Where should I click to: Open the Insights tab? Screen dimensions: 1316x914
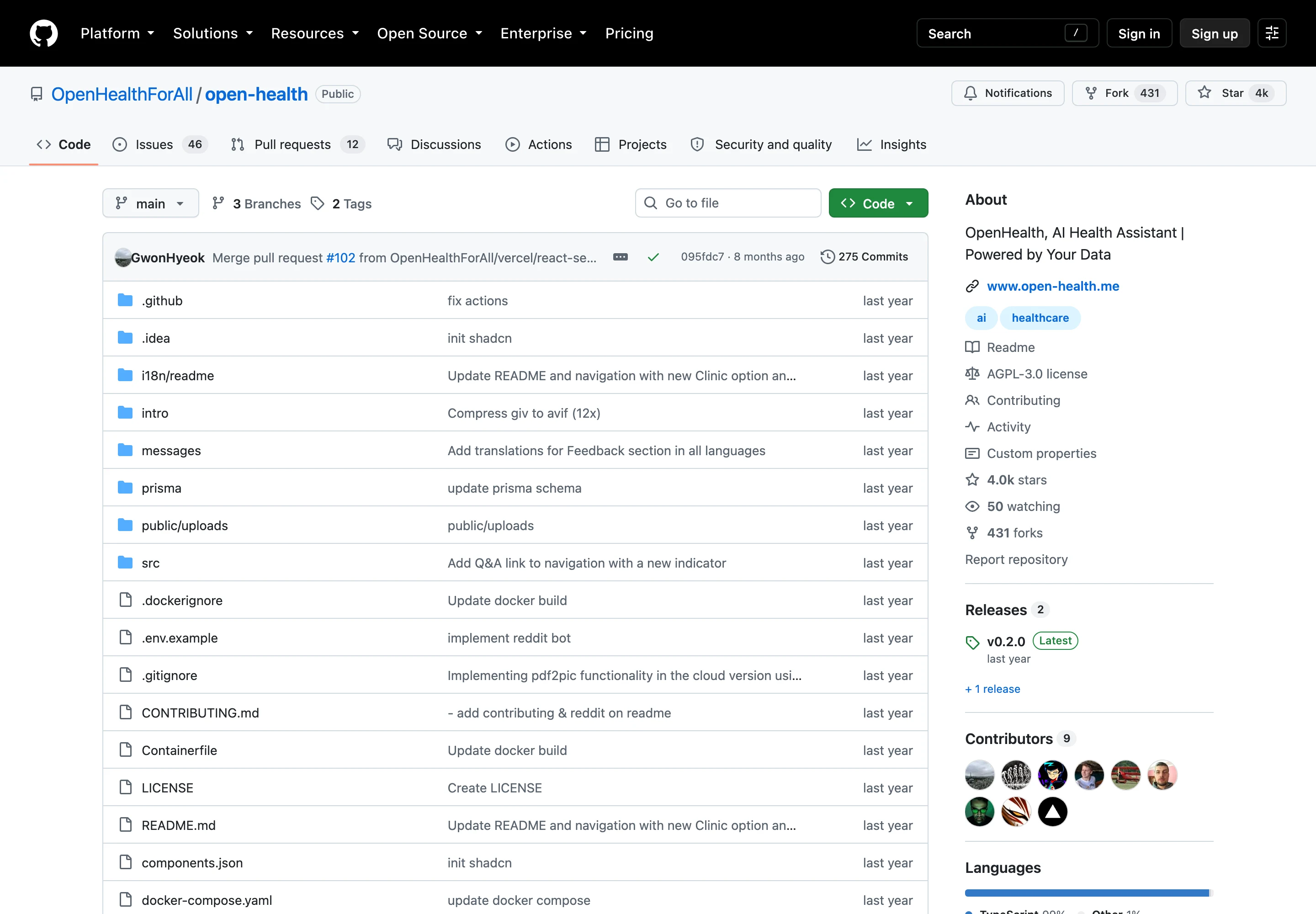[x=891, y=144]
